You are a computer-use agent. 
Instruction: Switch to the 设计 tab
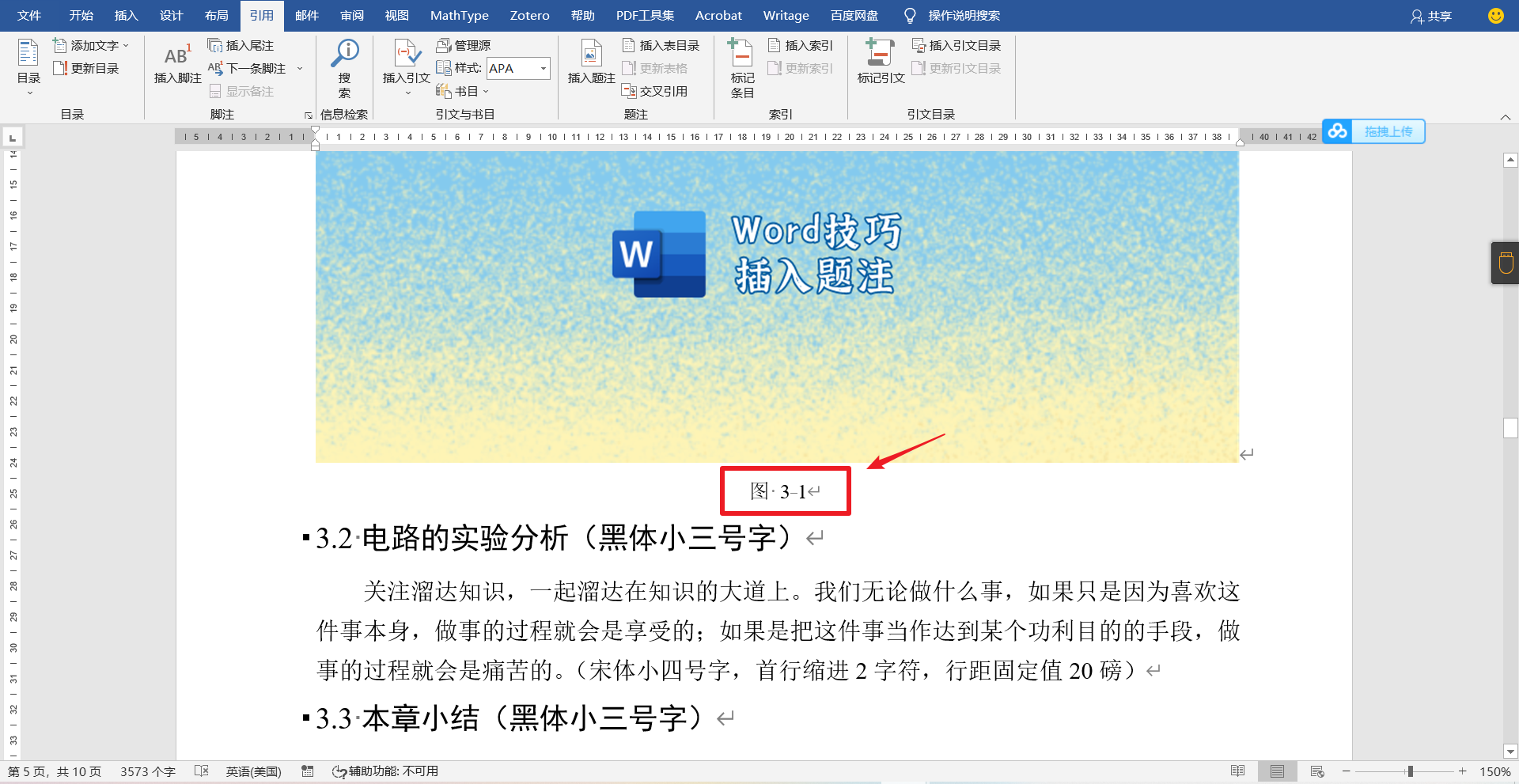pos(171,16)
